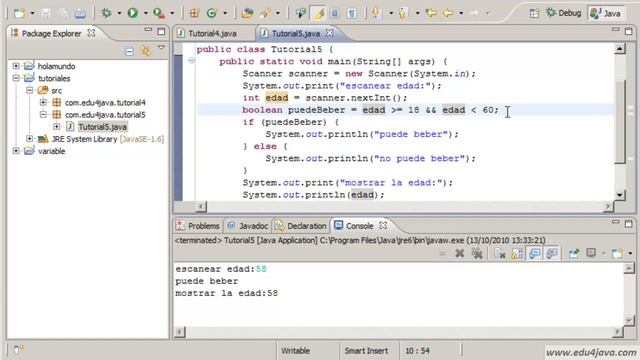This screenshot has width=640, height=360.
Task: Click the editor vertical scrollbar thumb
Action: [620, 122]
